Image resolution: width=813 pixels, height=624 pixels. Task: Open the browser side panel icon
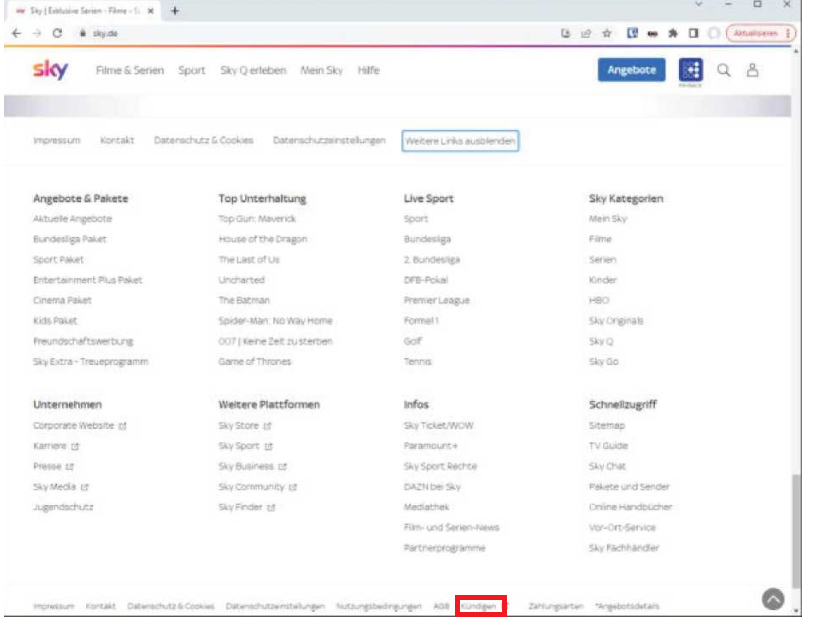[x=693, y=33]
